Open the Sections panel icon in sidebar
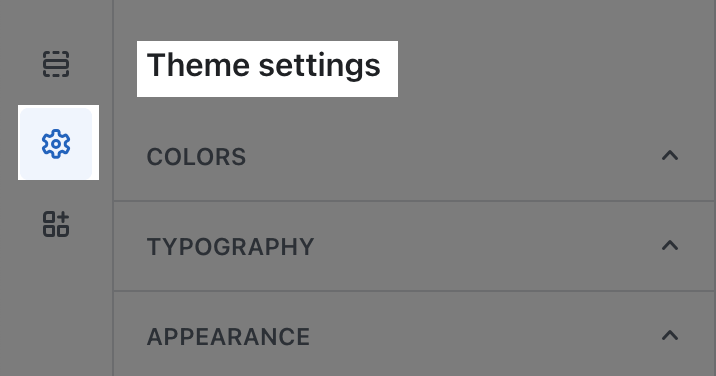Image resolution: width=716 pixels, height=376 pixels. (x=56, y=64)
